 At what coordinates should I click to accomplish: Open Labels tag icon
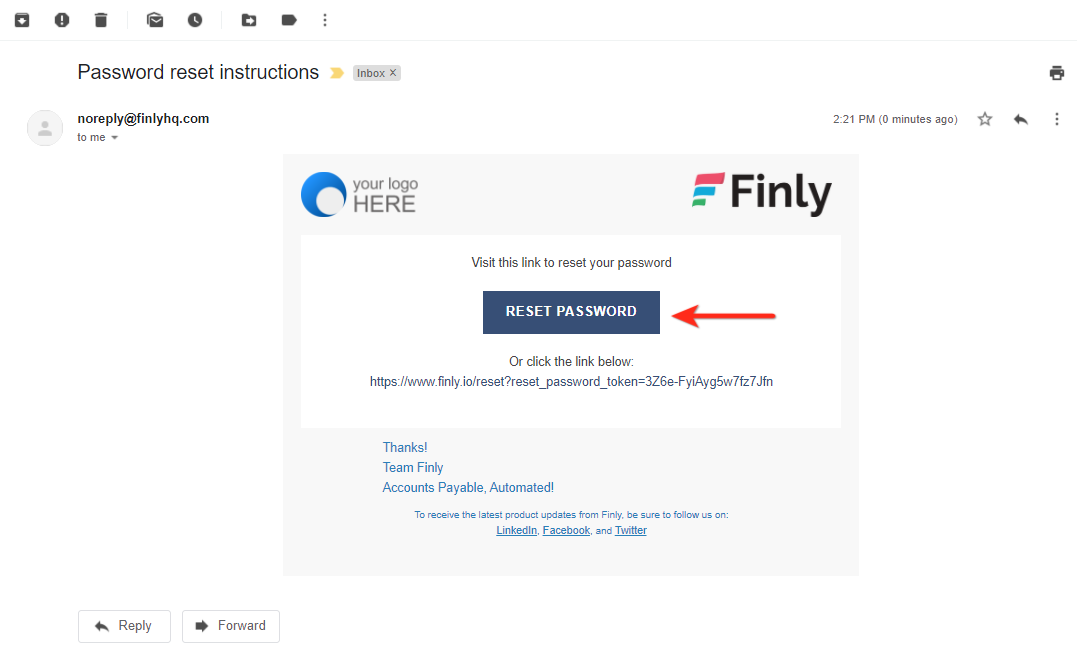pos(289,20)
